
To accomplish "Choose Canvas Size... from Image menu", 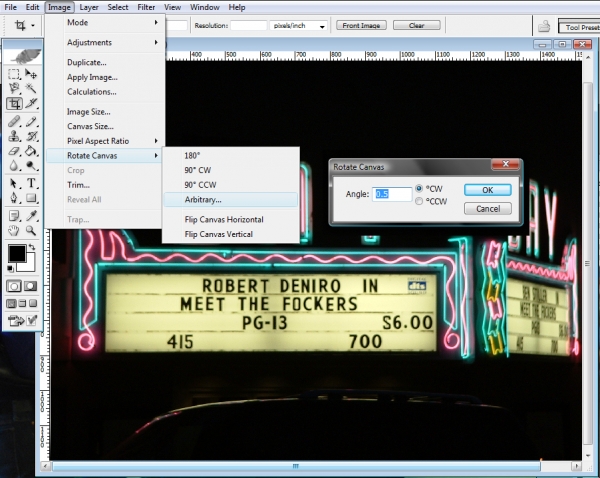I will 106,126.
